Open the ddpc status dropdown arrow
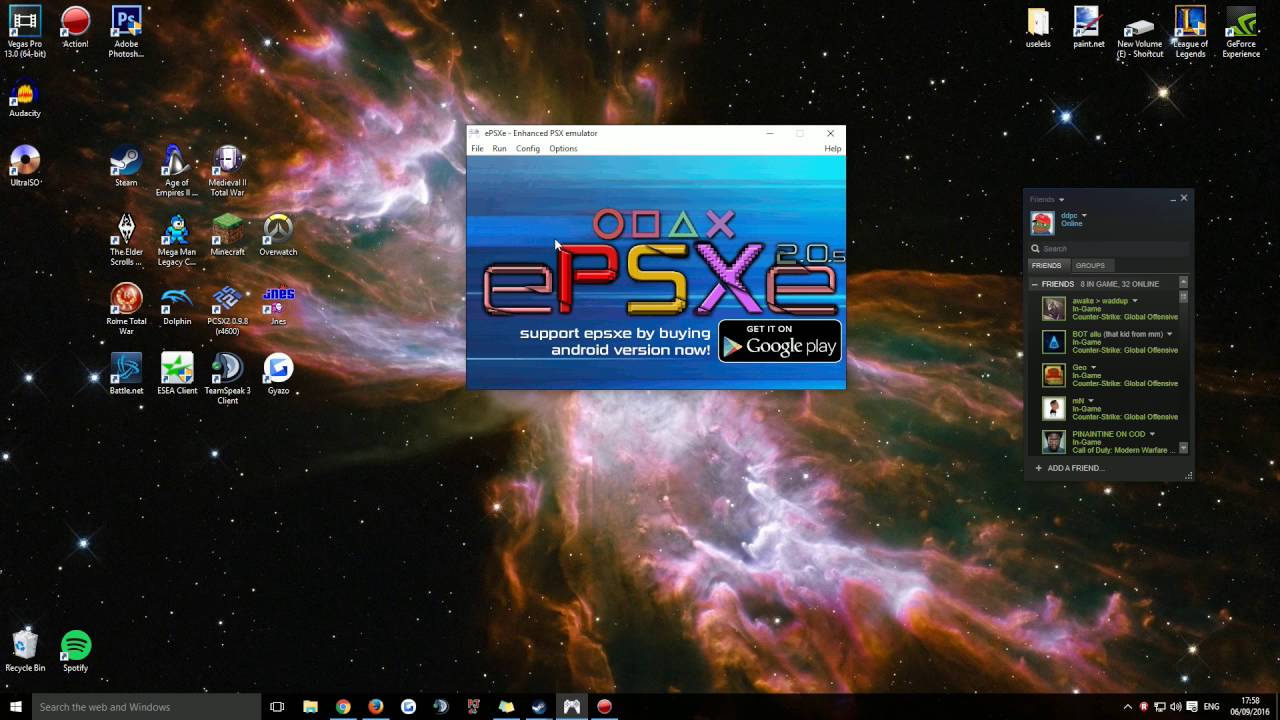 pyautogui.click(x=1083, y=215)
